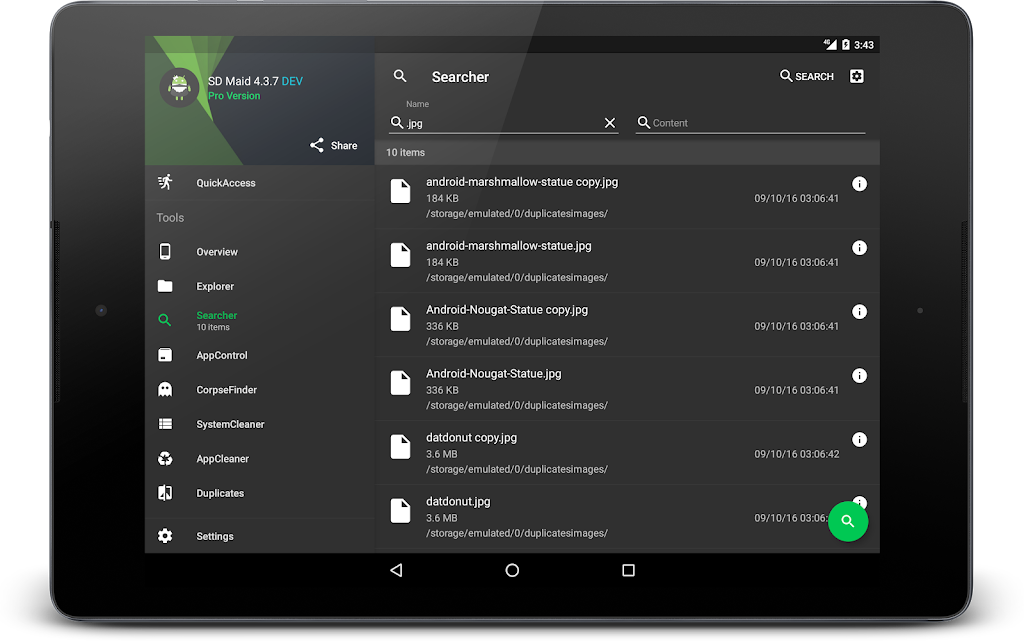Image resolution: width=1024 pixels, height=641 pixels.
Task: Select Overview in the Tools list
Action: click(x=217, y=252)
